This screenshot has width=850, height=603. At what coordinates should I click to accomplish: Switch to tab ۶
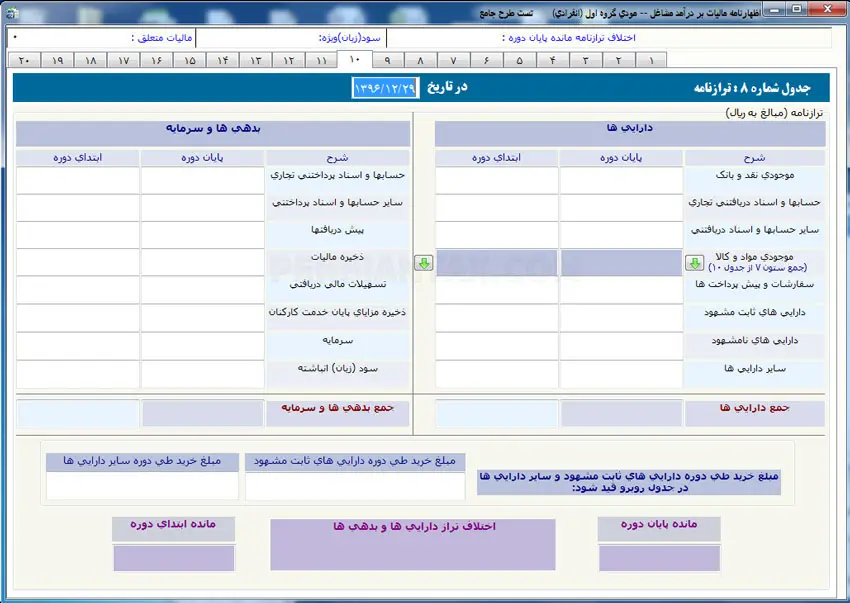click(486, 60)
